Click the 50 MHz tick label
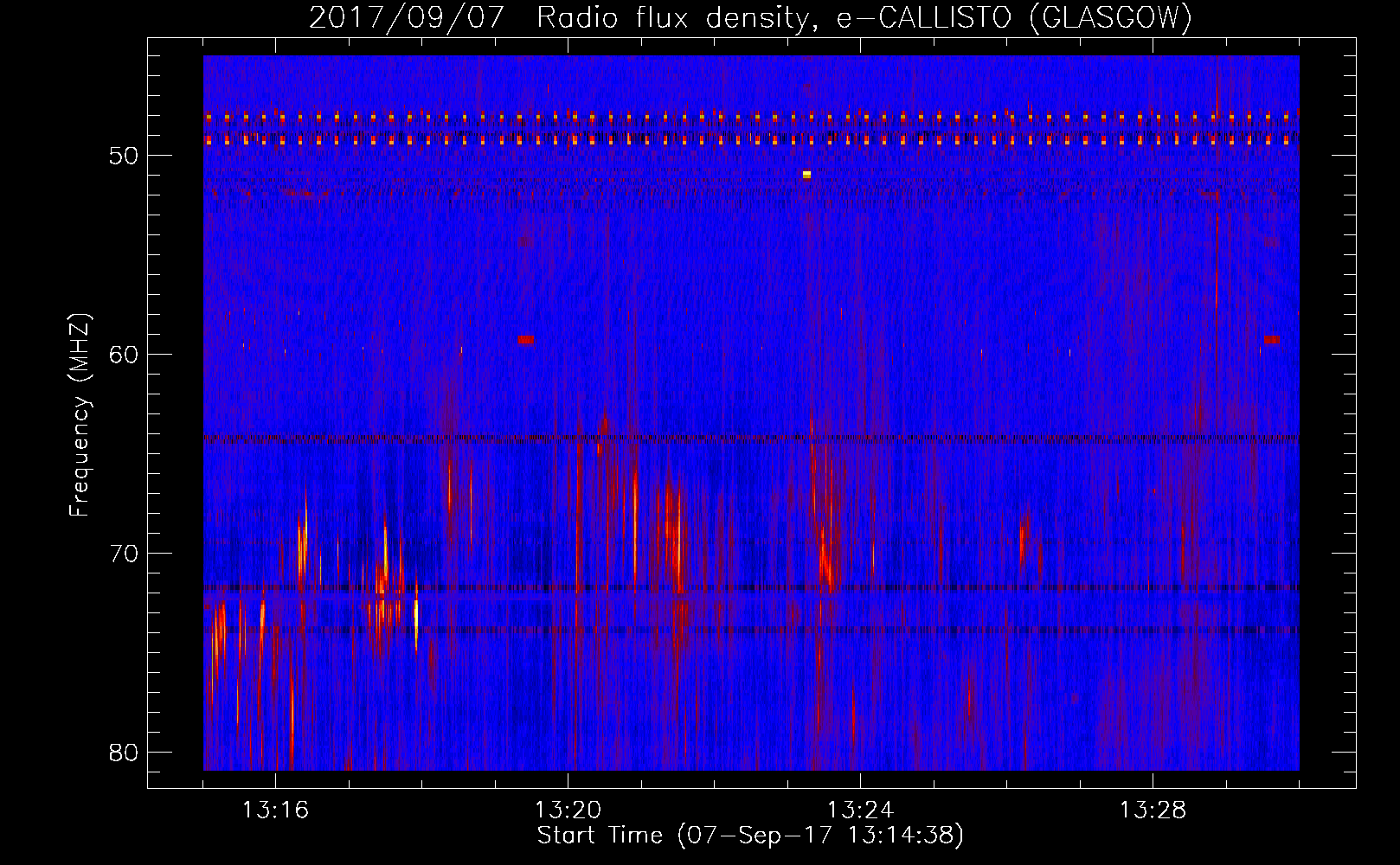The image size is (1400, 865). [125, 156]
